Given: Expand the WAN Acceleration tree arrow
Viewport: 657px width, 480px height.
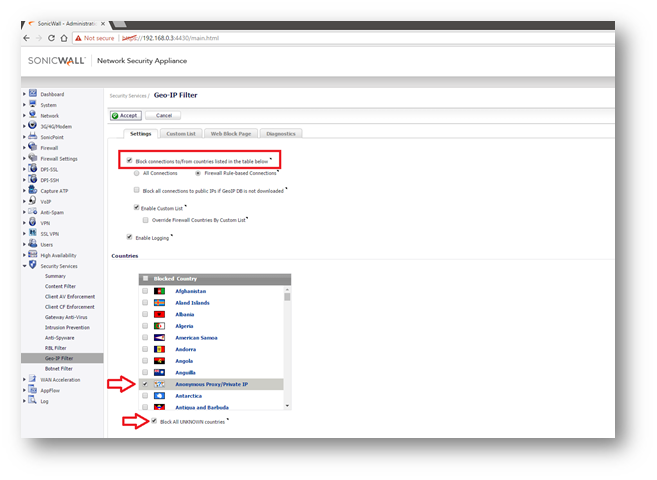Looking at the screenshot, I should click(x=24, y=379).
